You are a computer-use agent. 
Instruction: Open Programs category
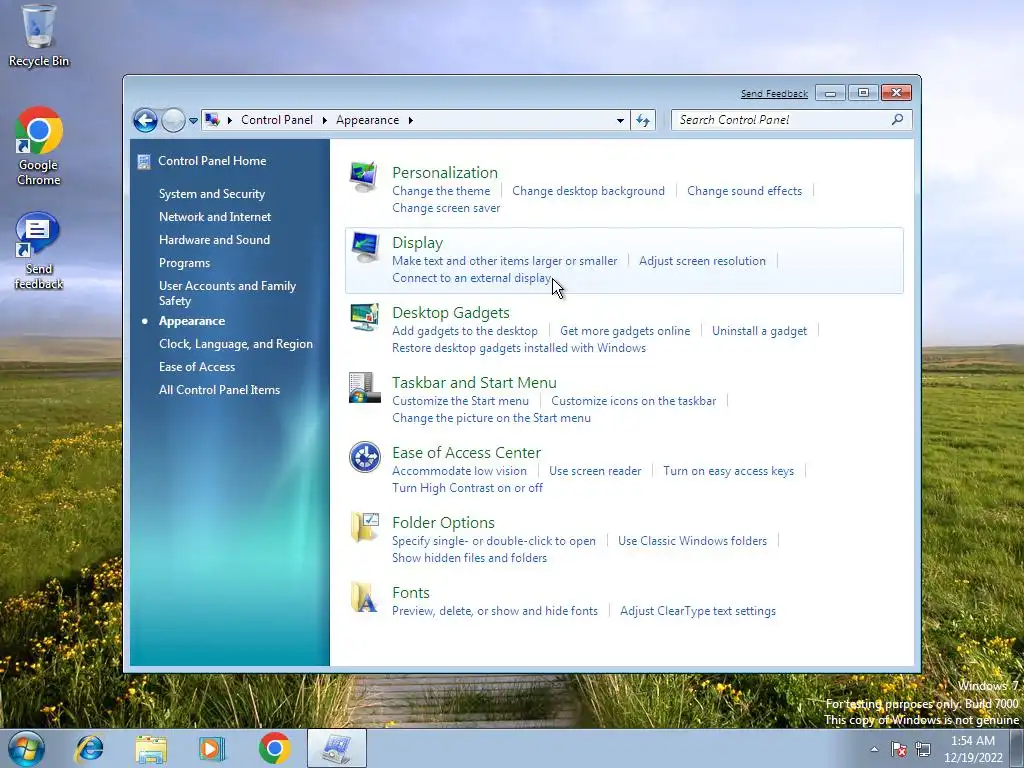click(184, 263)
